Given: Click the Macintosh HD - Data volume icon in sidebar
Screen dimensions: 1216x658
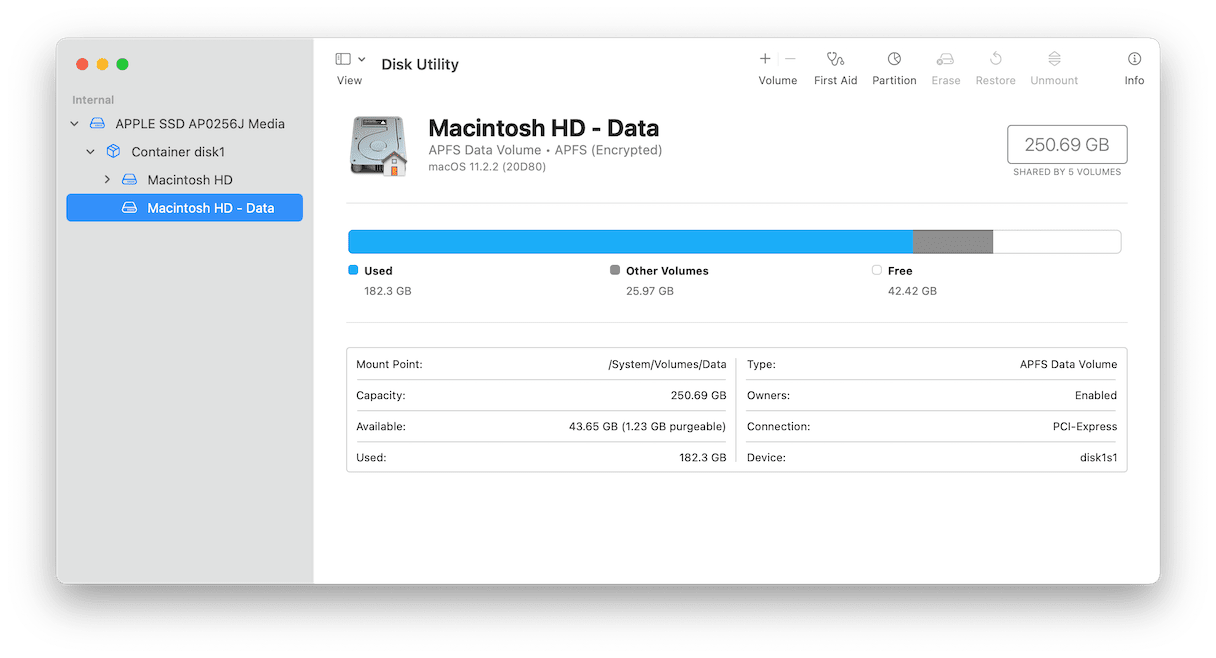Looking at the screenshot, I should (129, 208).
